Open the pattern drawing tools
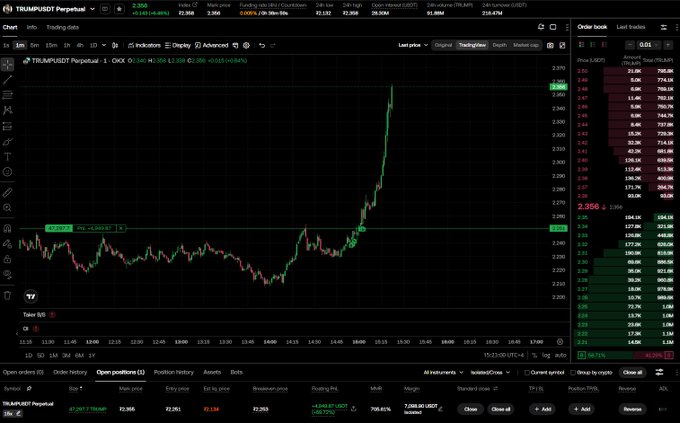 click(7, 111)
